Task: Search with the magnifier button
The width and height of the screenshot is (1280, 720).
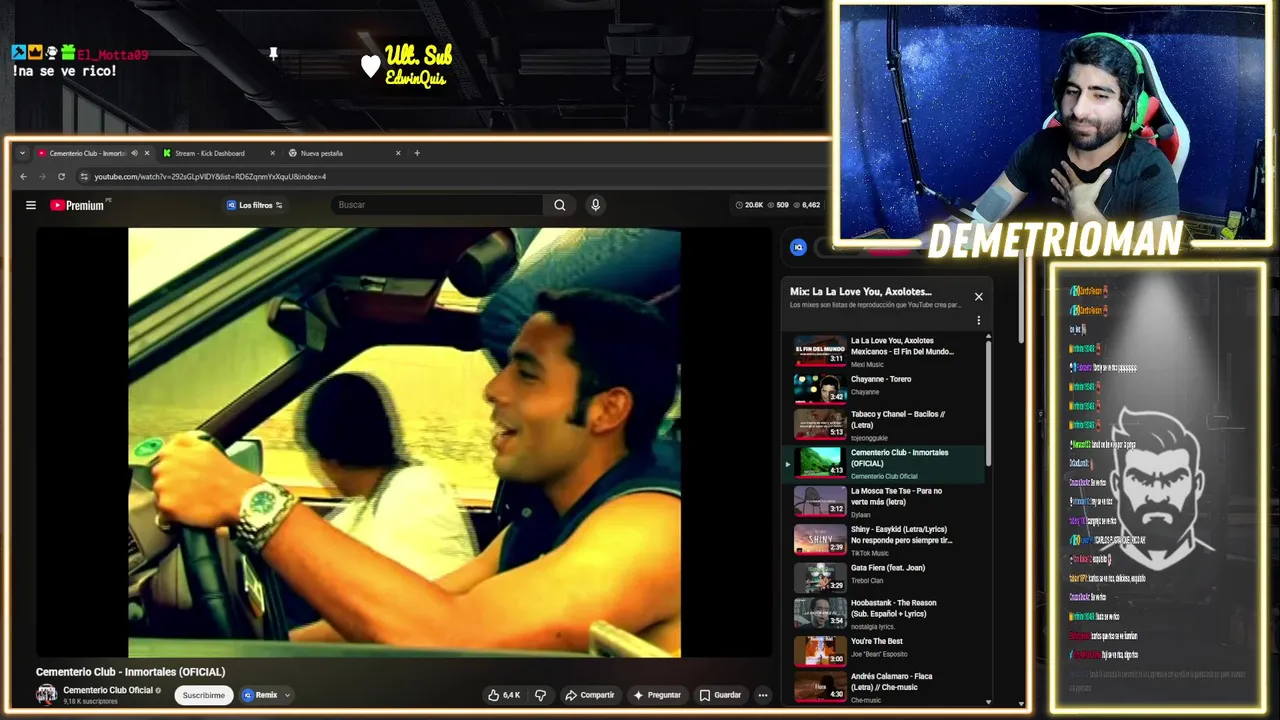Action: 560,205
